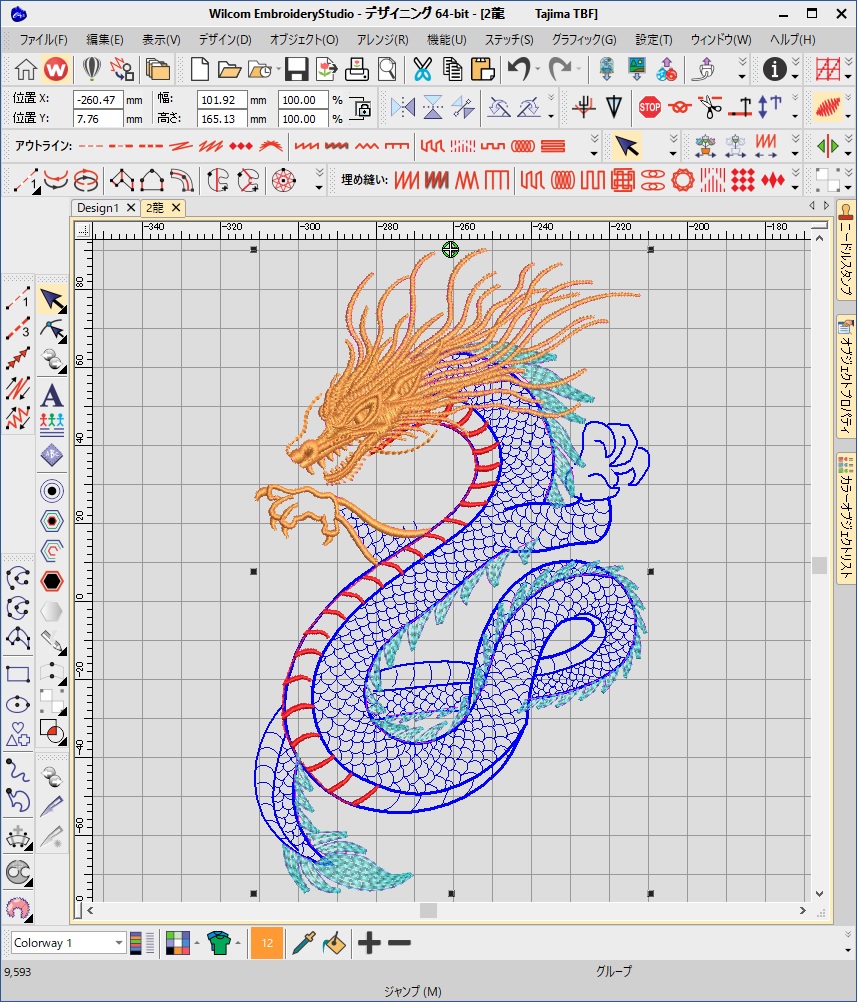Select the Reshape tool in the left toolbox
This screenshot has height=1002, width=860.
coord(52,330)
